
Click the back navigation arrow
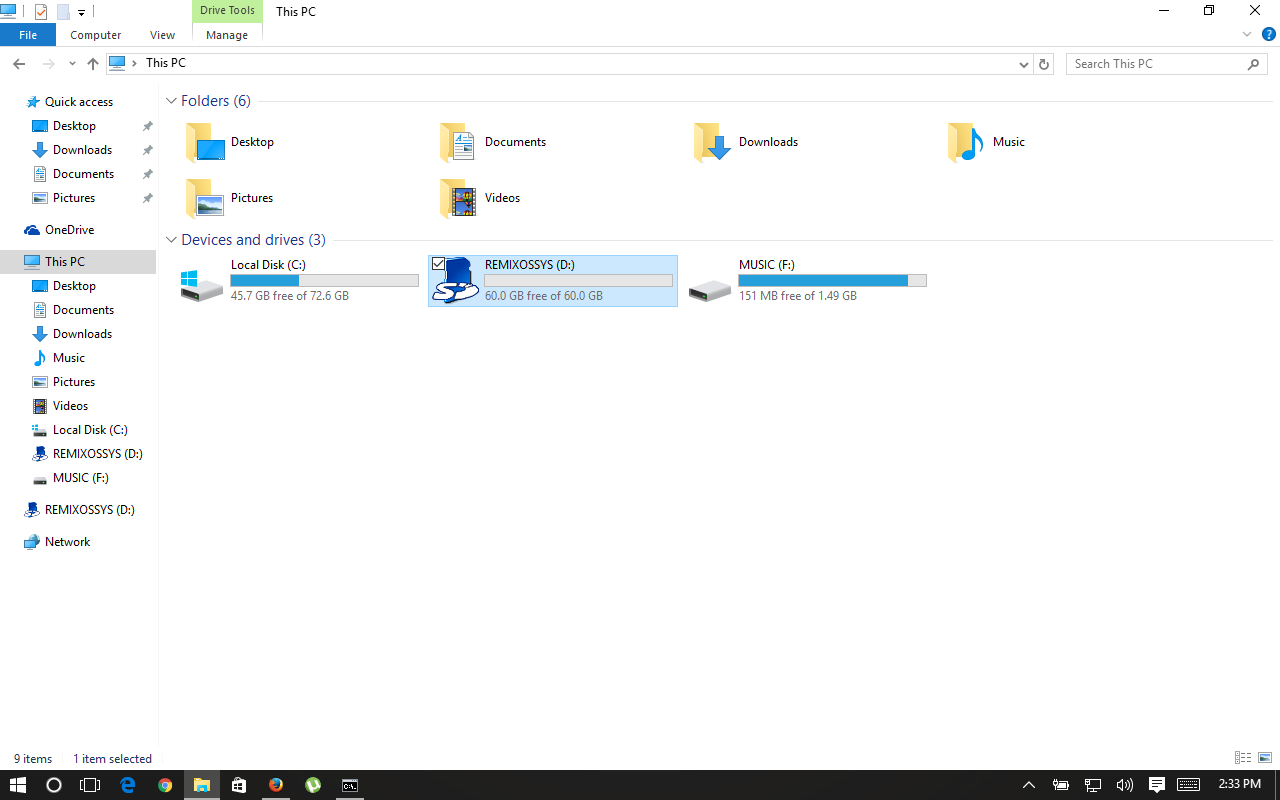point(18,63)
